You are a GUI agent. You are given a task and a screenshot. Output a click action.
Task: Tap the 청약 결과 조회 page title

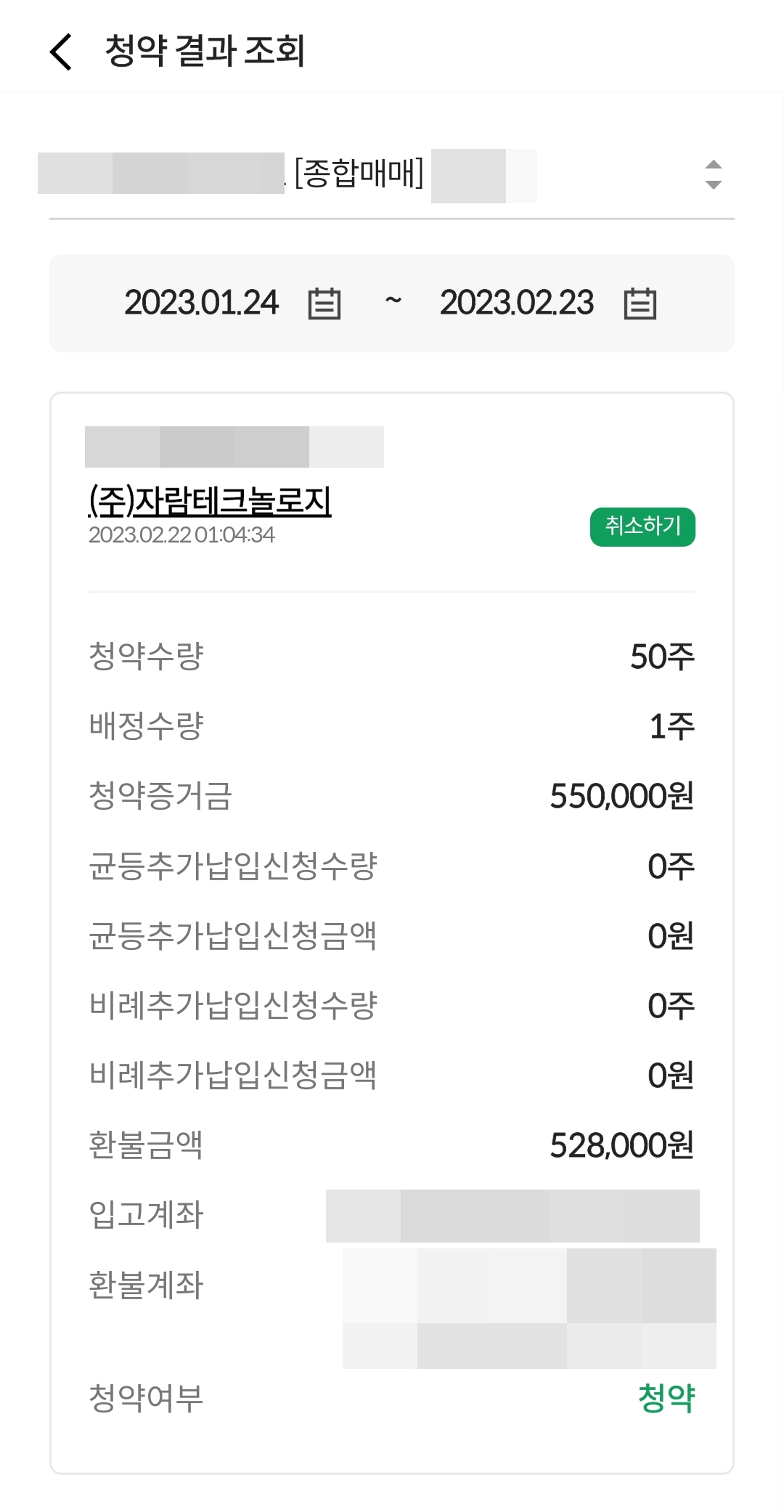205,52
